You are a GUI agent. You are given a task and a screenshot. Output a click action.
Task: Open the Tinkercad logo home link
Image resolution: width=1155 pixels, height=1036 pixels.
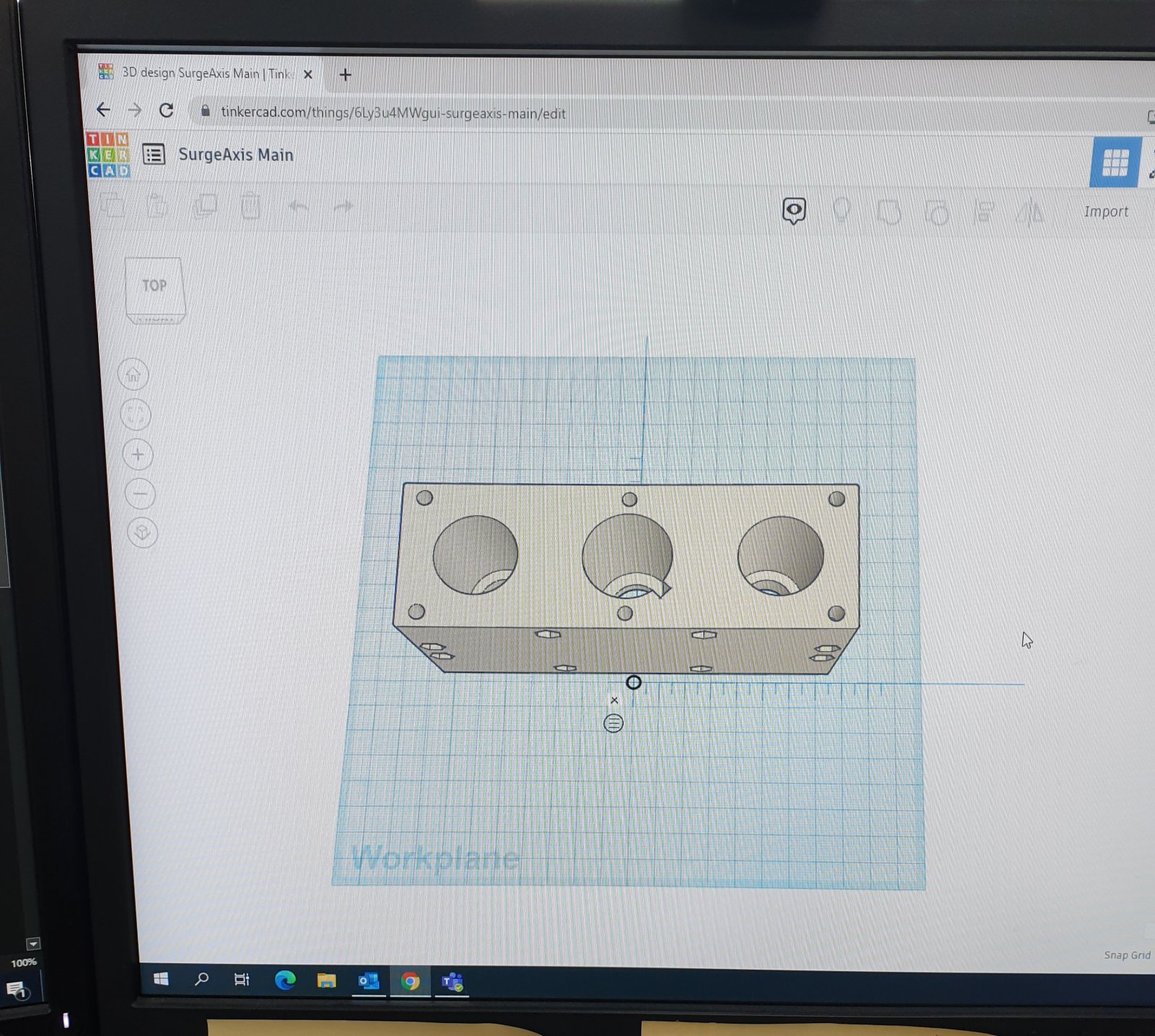[108, 154]
